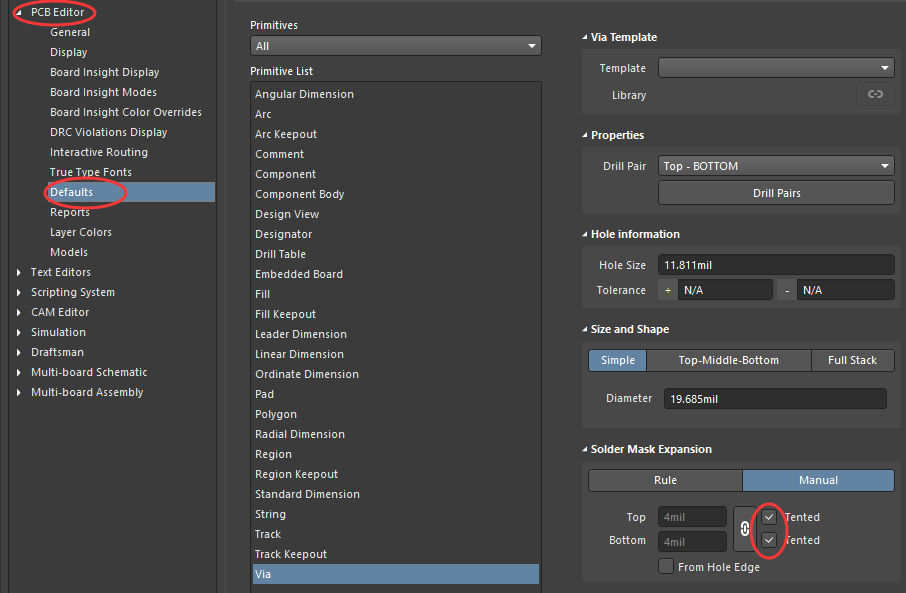906x593 pixels.
Task: Select the Simple size tab
Action: (x=618, y=360)
